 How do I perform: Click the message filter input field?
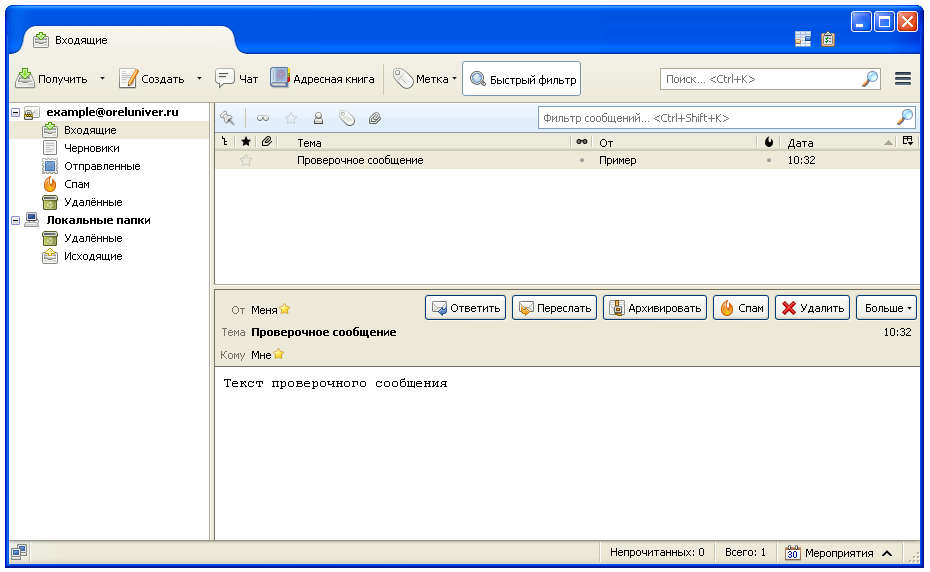(x=715, y=118)
